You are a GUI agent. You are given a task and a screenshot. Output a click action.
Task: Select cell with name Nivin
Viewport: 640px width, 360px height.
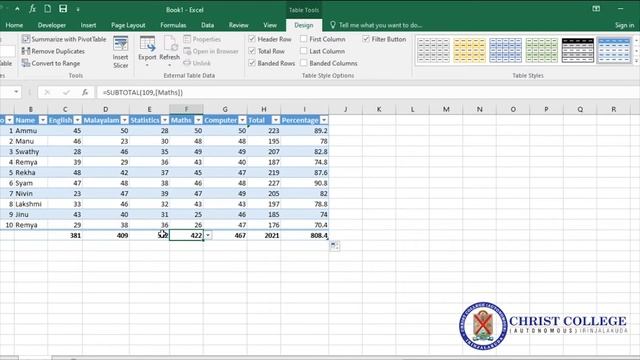[31, 193]
